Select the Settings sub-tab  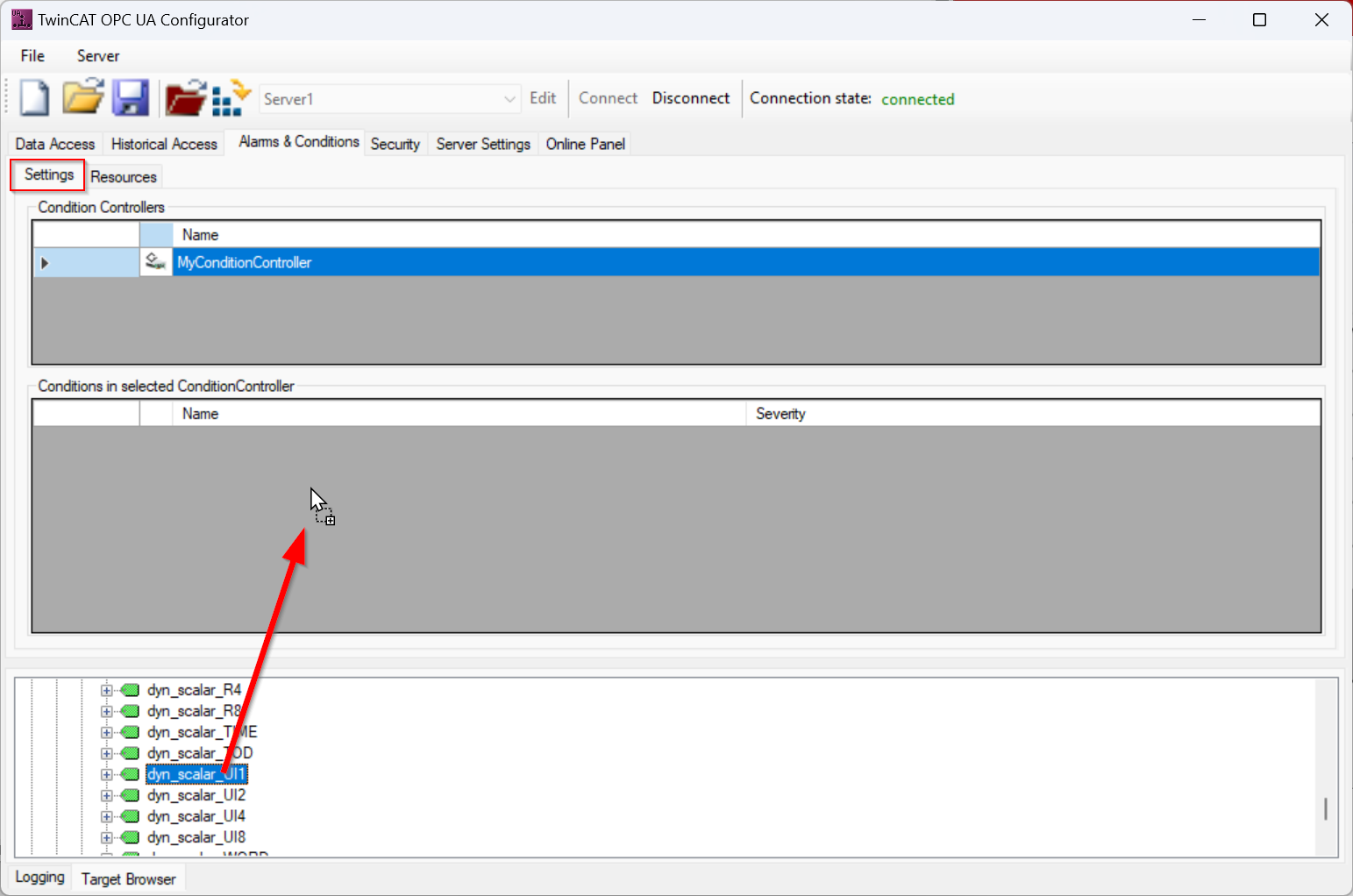click(x=49, y=174)
